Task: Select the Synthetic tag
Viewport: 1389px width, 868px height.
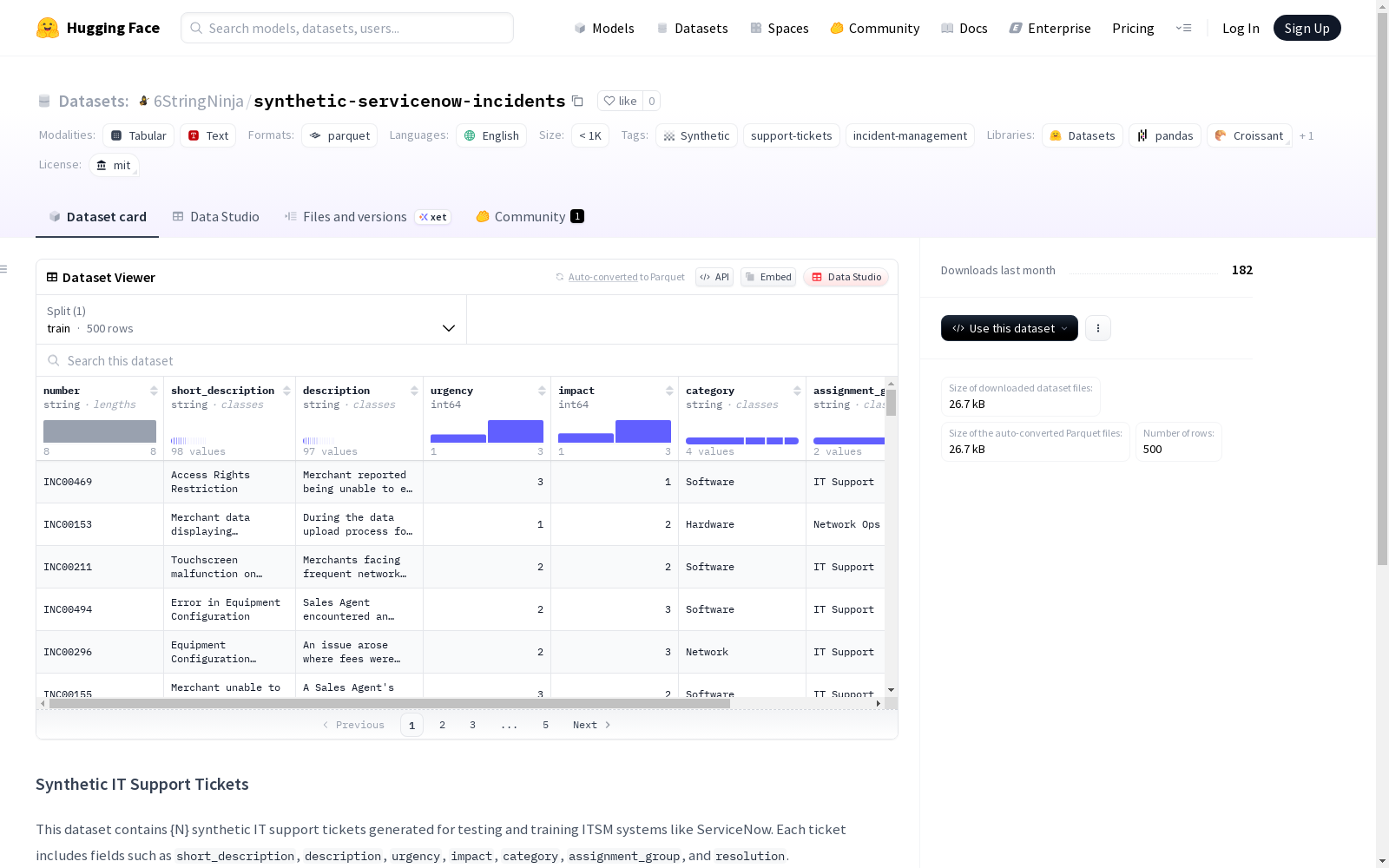Action: tap(696, 135)
